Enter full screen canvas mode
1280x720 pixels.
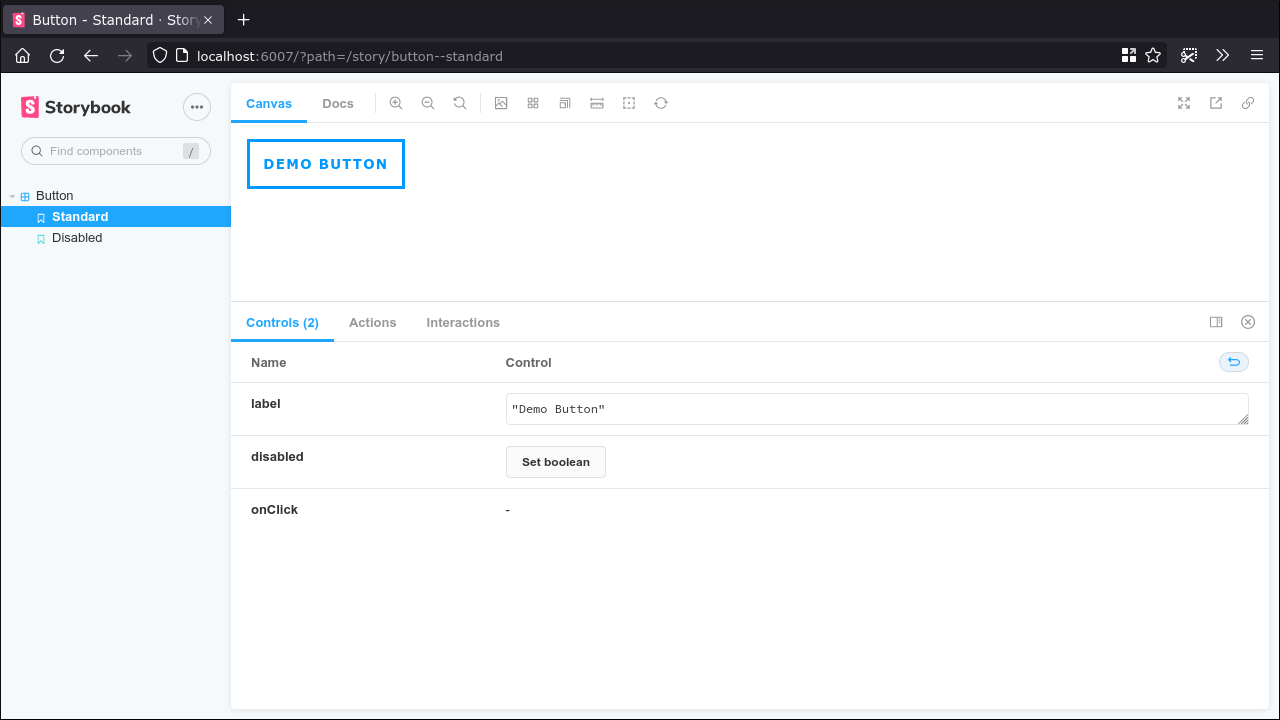click(x=1184, y=103)
